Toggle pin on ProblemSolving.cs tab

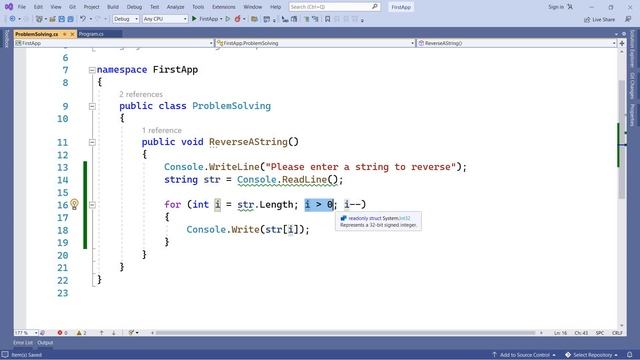pyautogui.click(x=64, y=34)
